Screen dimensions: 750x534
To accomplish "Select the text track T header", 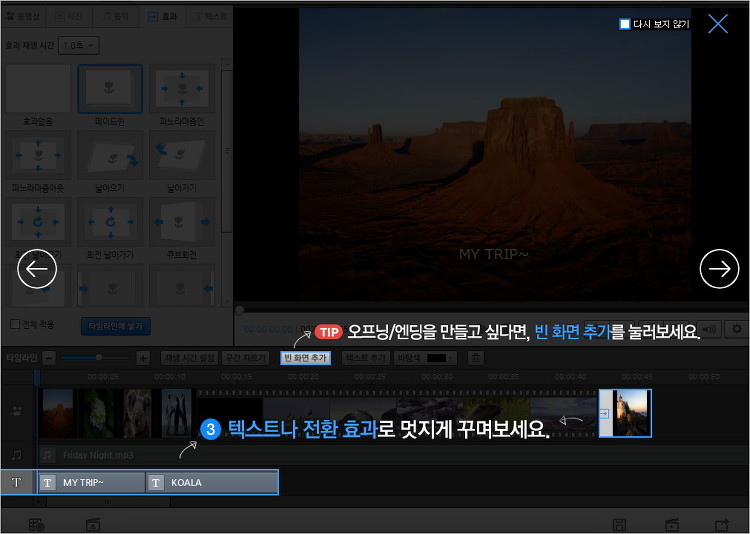I will (16, 482).
